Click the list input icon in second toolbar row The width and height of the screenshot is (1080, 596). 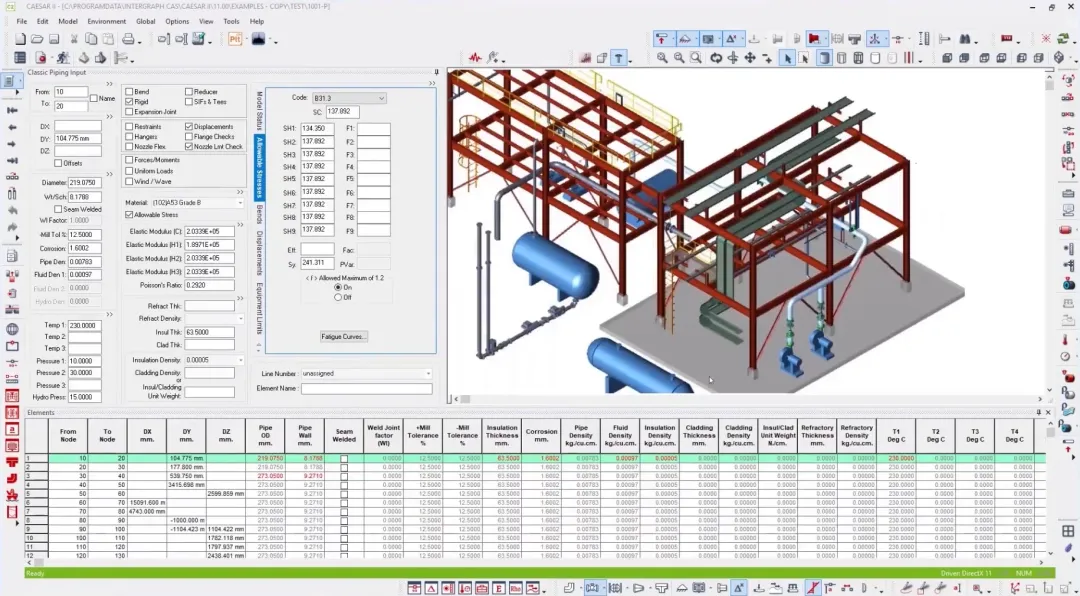click(20, 58)
